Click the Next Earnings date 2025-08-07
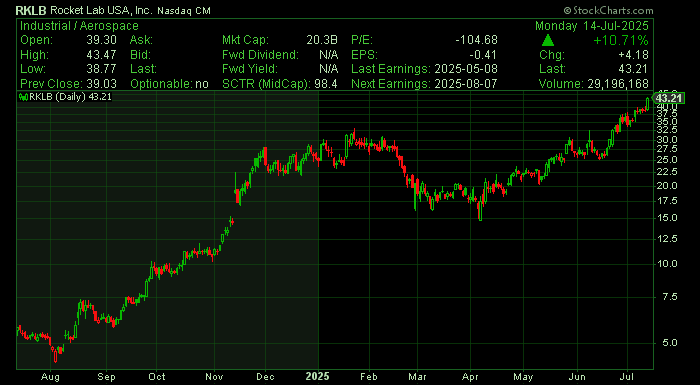 [x=465, y=84]
